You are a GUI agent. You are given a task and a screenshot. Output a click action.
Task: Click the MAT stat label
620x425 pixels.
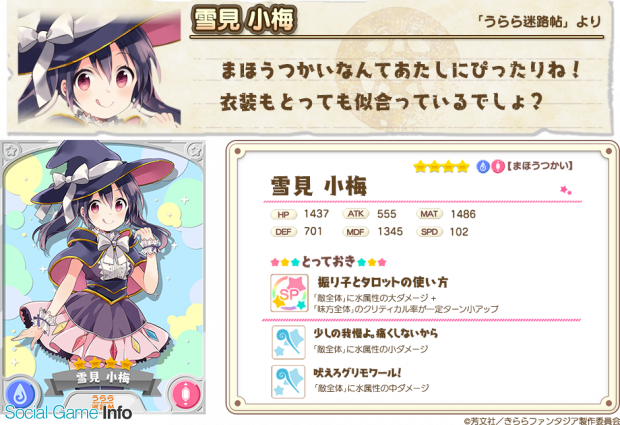click(429, 214)
